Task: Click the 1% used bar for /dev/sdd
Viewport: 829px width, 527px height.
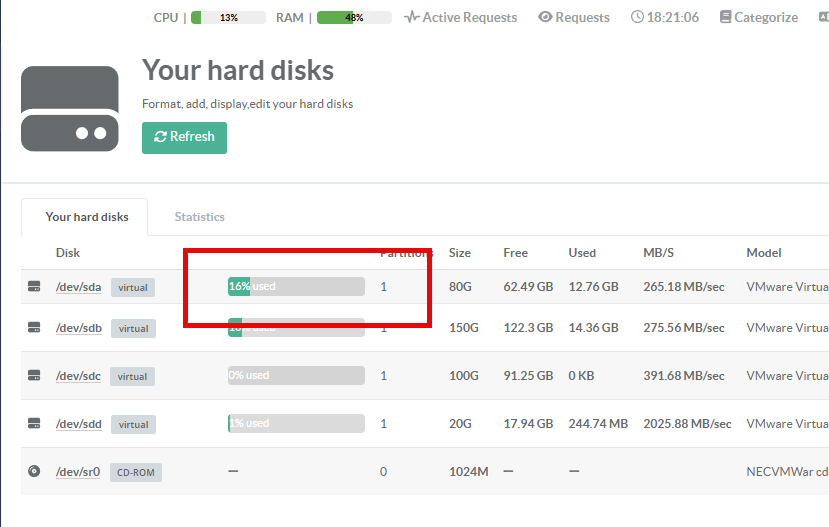Action: pyautogui.click(x=296, y=424)
